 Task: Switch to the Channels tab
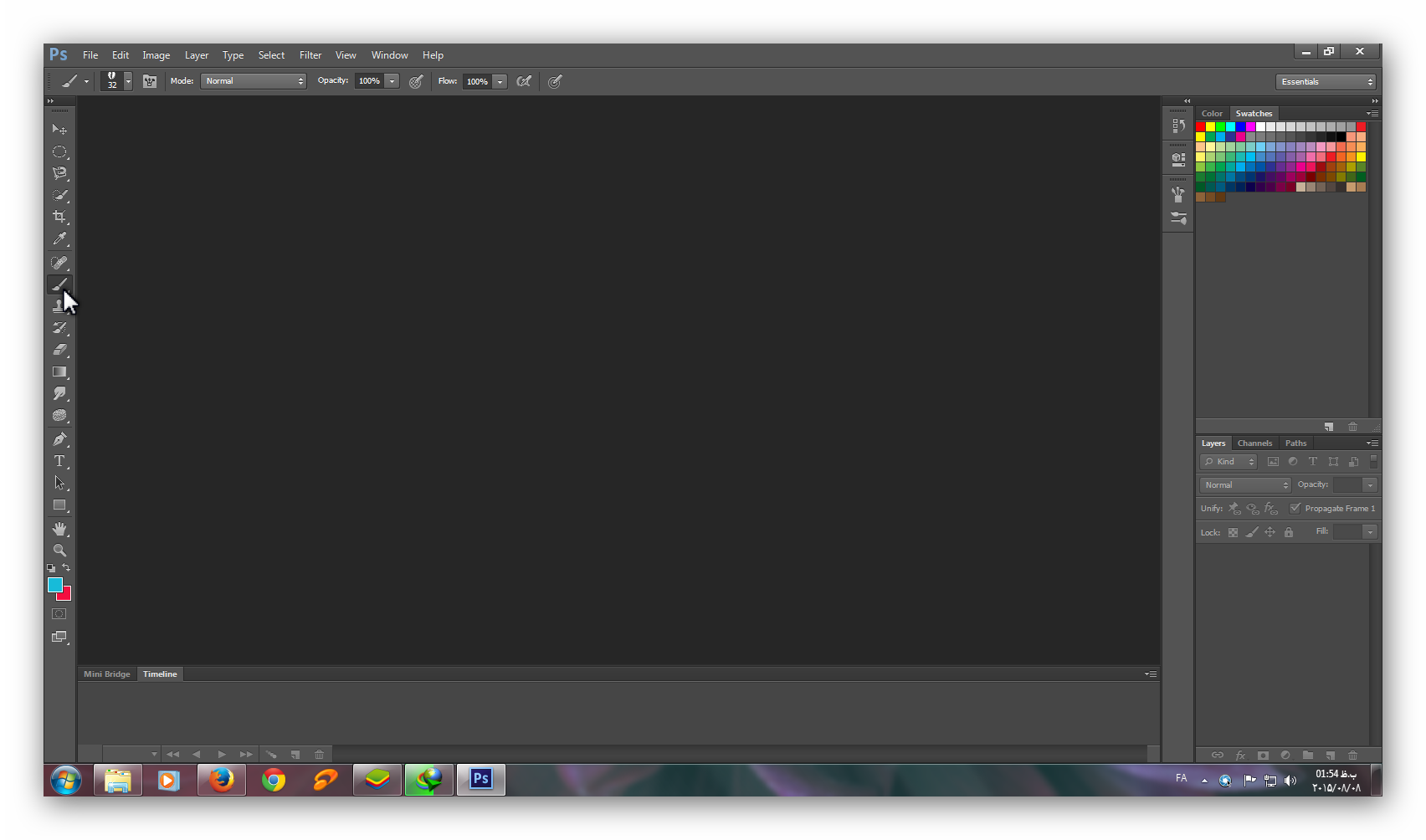(1254, 443)
